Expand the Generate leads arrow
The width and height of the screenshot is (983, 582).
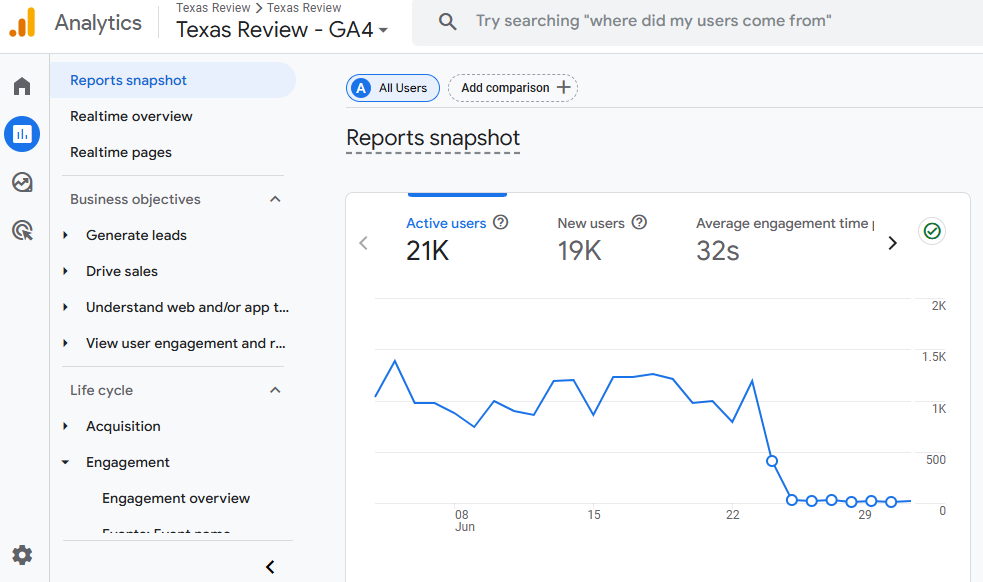coord(65,235)
